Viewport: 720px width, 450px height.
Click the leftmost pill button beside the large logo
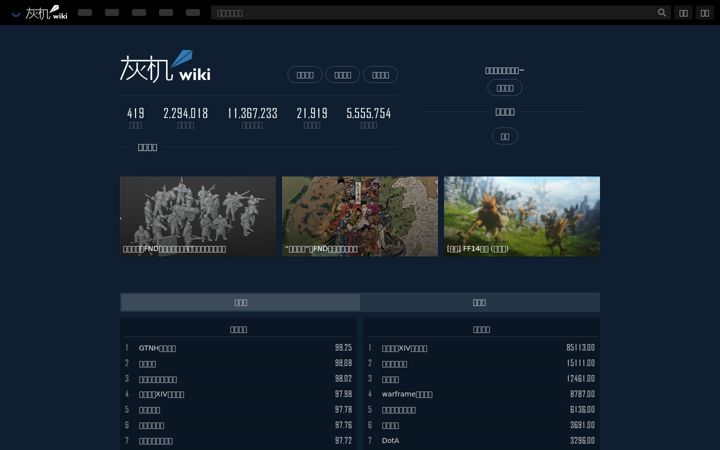(x=305, y=75)
